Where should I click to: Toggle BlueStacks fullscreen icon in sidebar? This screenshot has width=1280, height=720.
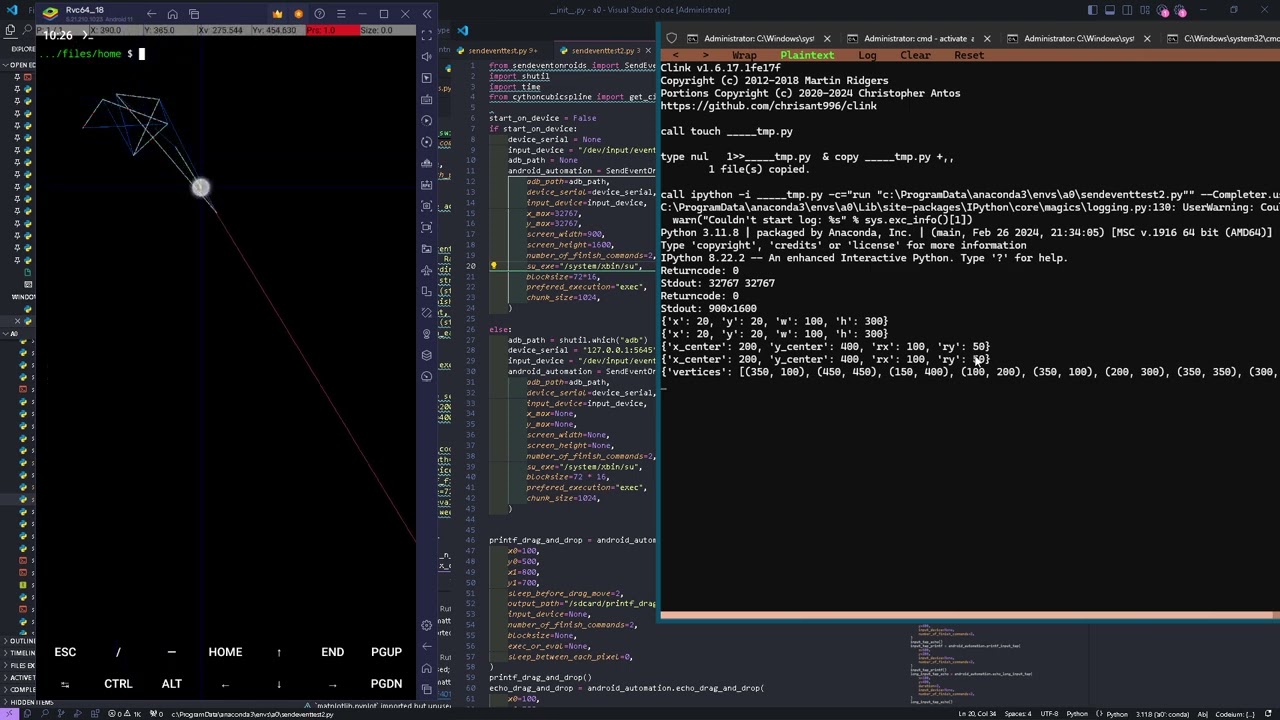coord(427,33)
